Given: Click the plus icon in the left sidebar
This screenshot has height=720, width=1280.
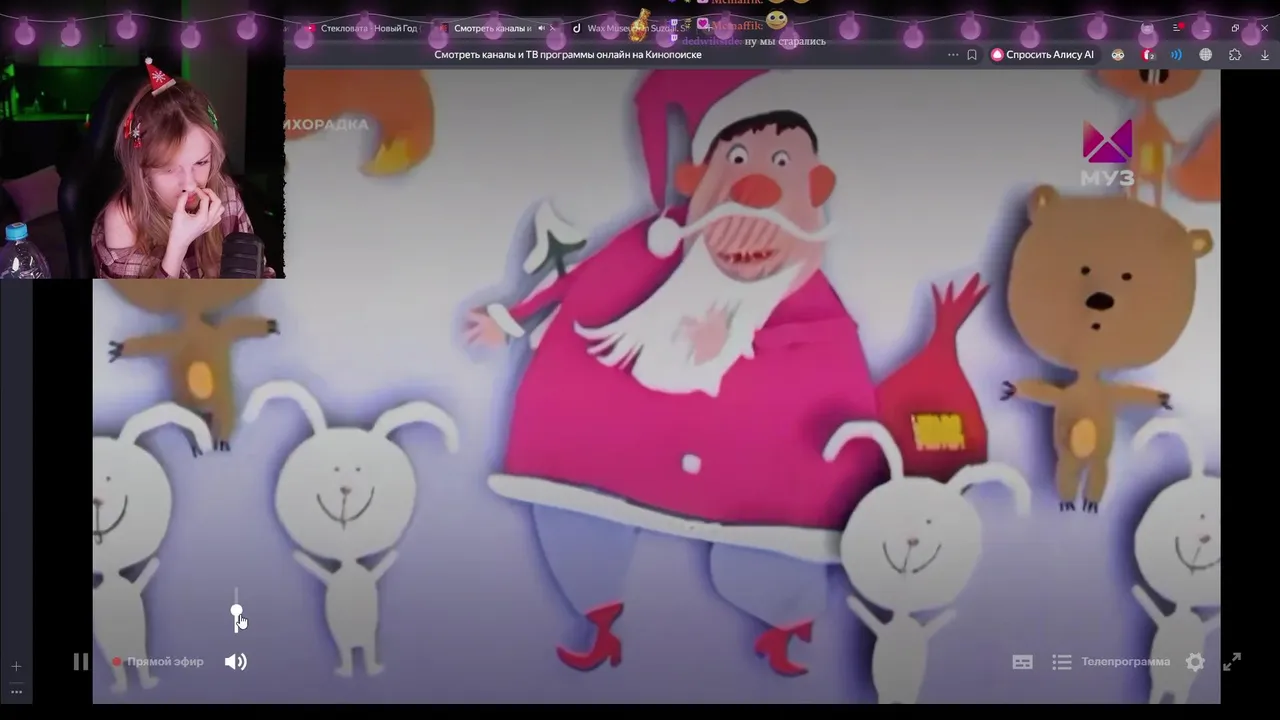Looking at the screenshot, I should point(15,666).
